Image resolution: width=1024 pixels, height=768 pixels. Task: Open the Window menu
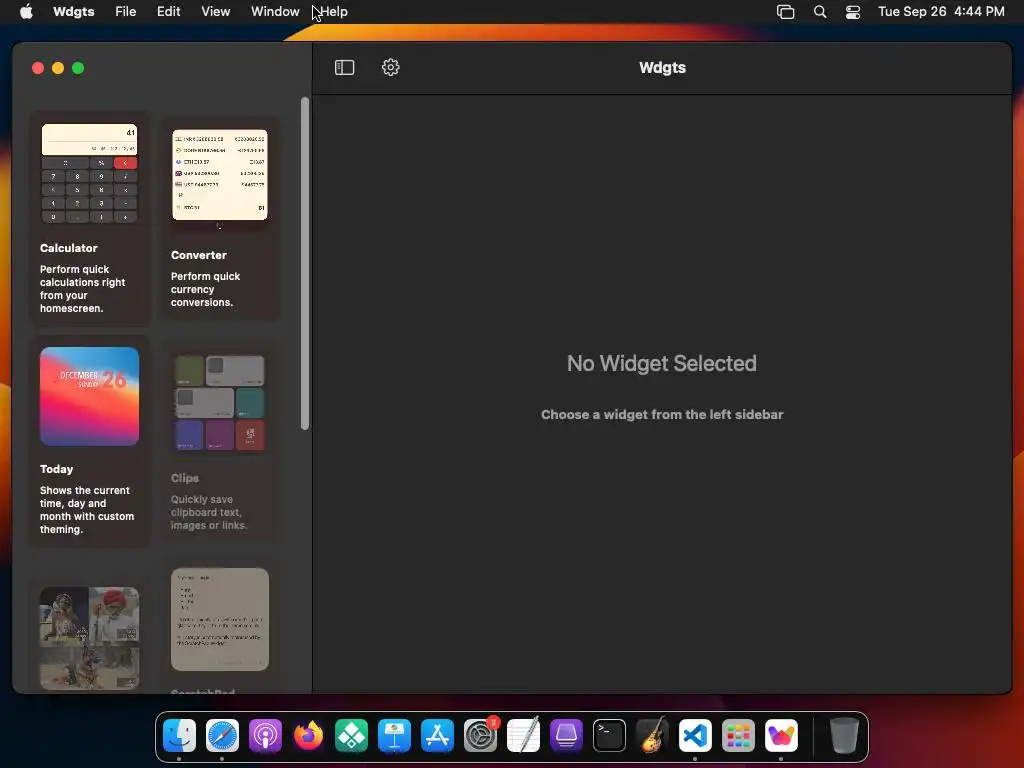(275, 11)
